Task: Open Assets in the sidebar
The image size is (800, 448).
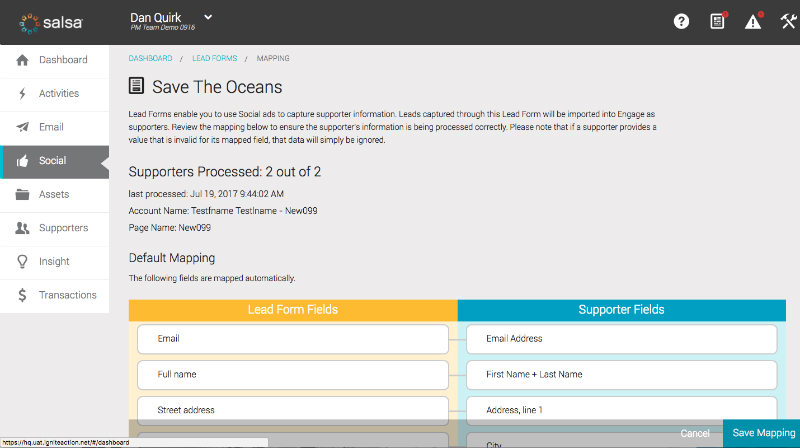Action: (x=54, y=194)
